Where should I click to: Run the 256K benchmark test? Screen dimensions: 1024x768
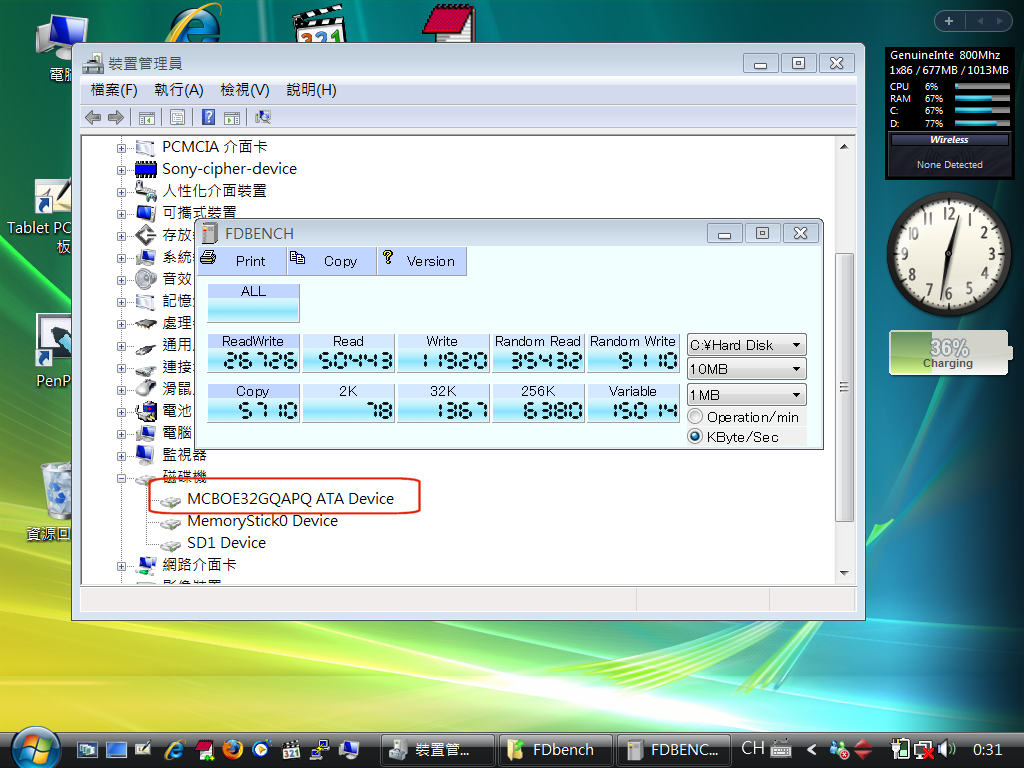pos(538,403)
